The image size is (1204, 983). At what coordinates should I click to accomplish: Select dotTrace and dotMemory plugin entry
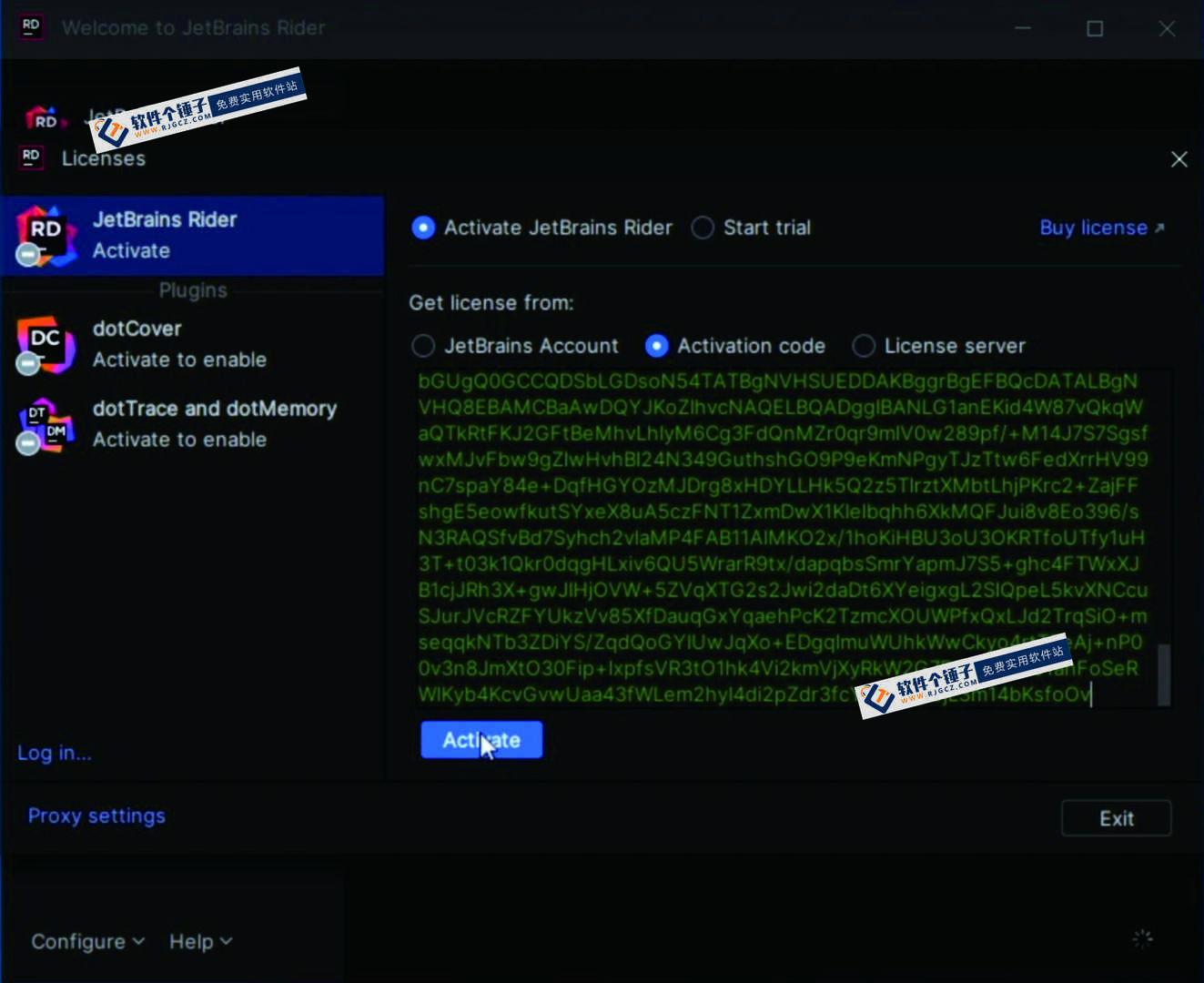[x=192, y=424]
